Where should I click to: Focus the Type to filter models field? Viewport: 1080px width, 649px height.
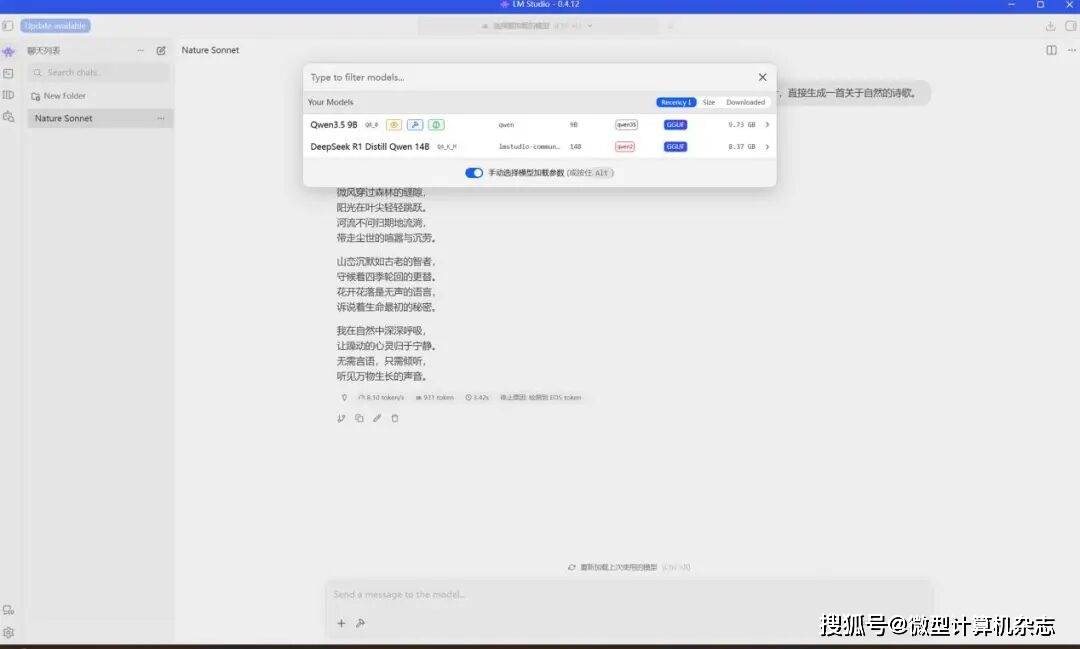pyautogui.click(x=528, y=77)
